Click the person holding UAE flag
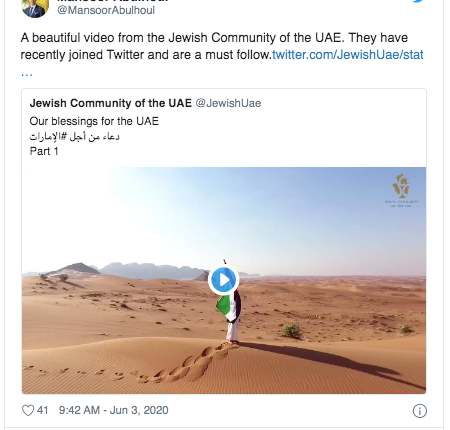The image size is (450, 430). pos(231,308)
